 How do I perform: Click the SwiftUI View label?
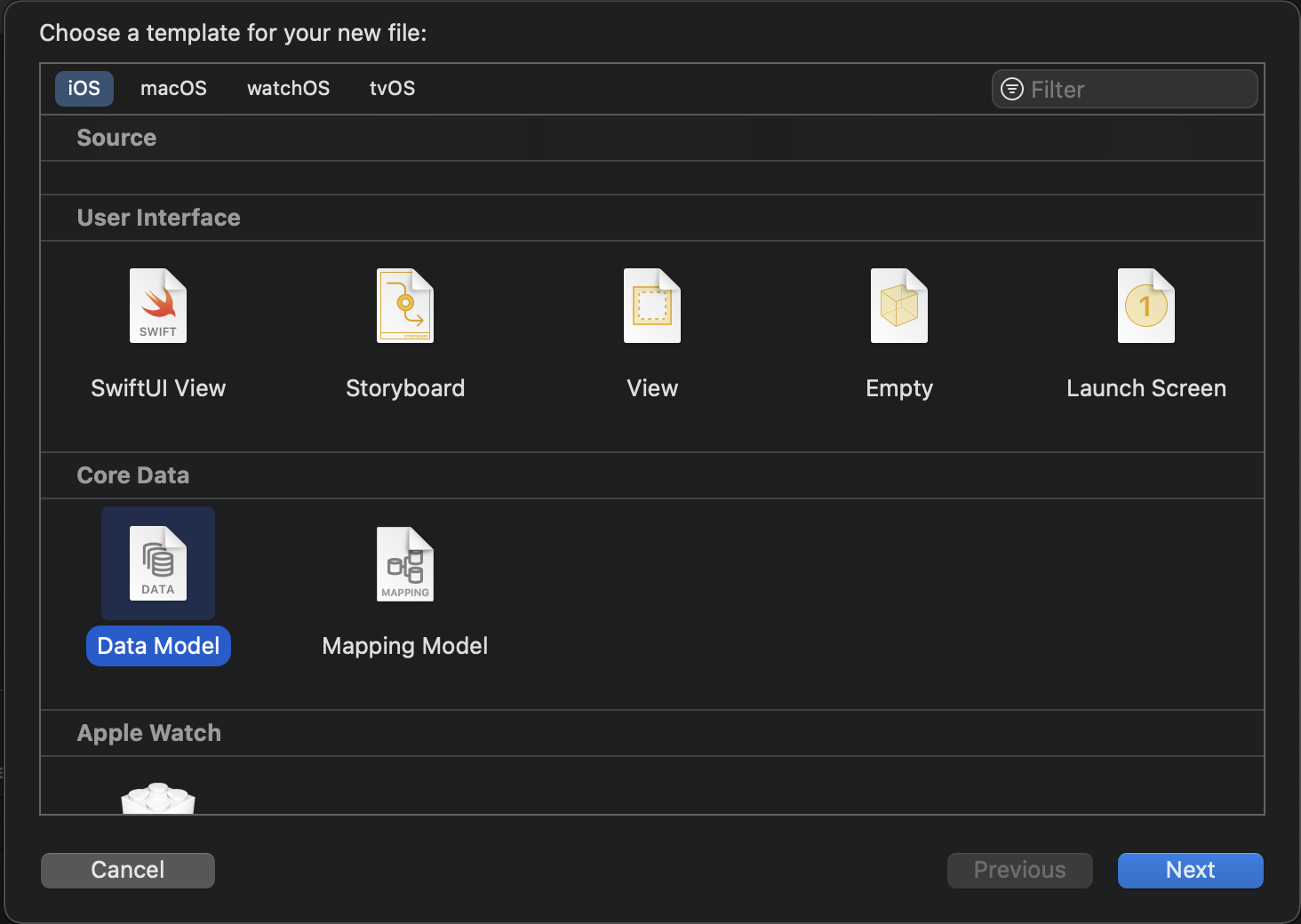coord(158,388)
